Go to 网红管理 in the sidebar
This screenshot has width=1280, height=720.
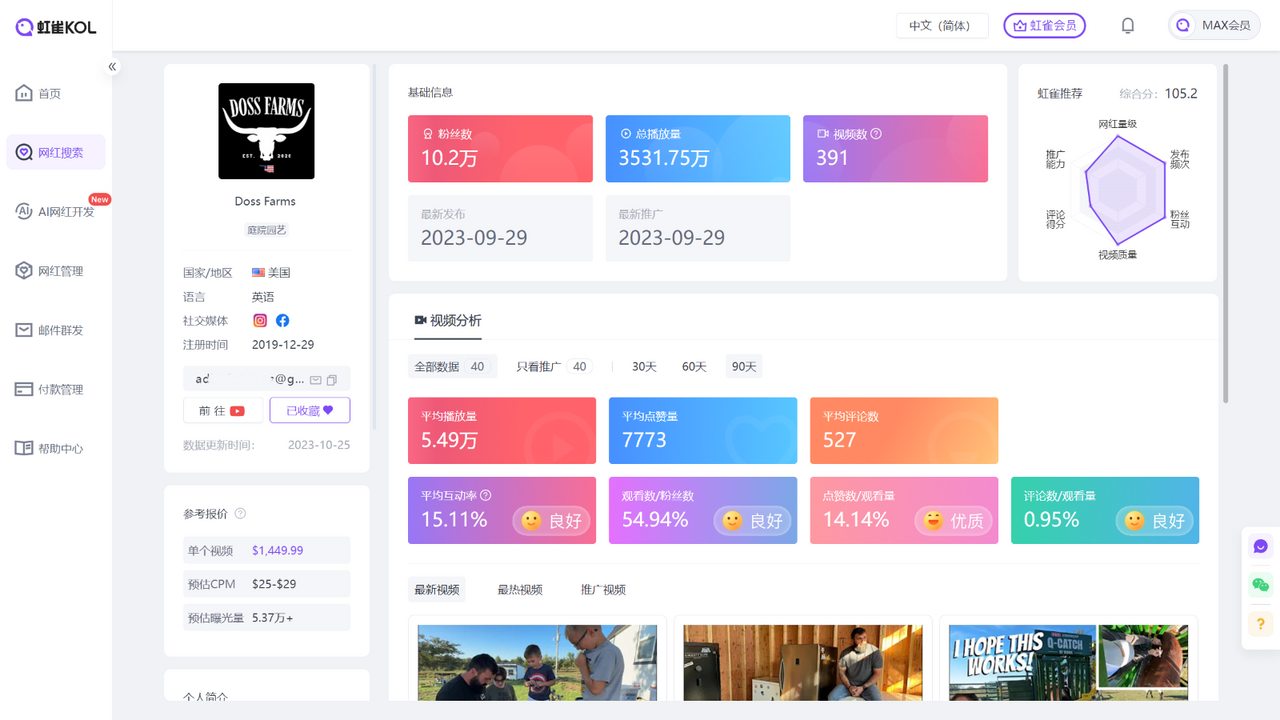[x=56, y=271]
